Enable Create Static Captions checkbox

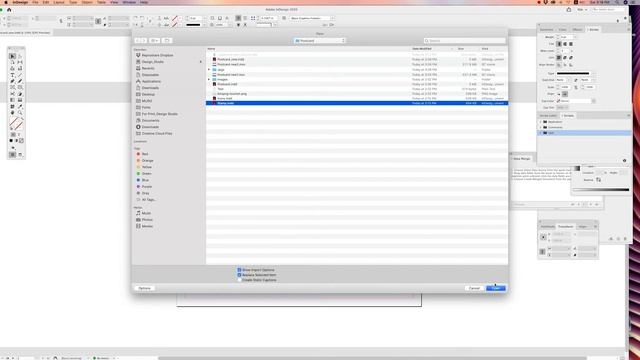coord(239,280)
